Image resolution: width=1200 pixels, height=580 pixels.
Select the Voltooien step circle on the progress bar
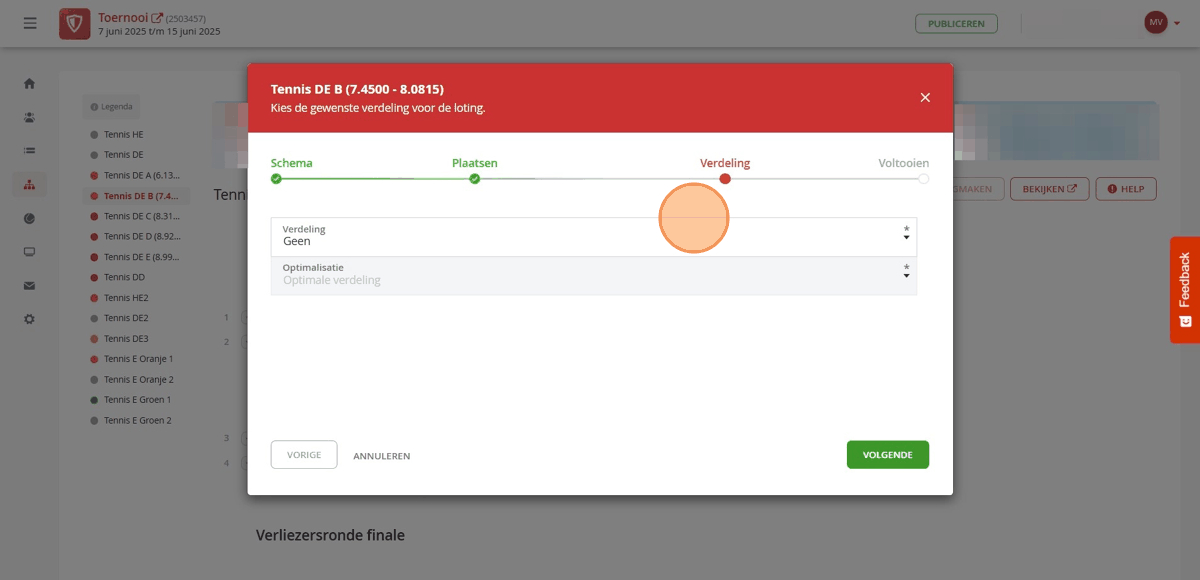coord(923,179)
